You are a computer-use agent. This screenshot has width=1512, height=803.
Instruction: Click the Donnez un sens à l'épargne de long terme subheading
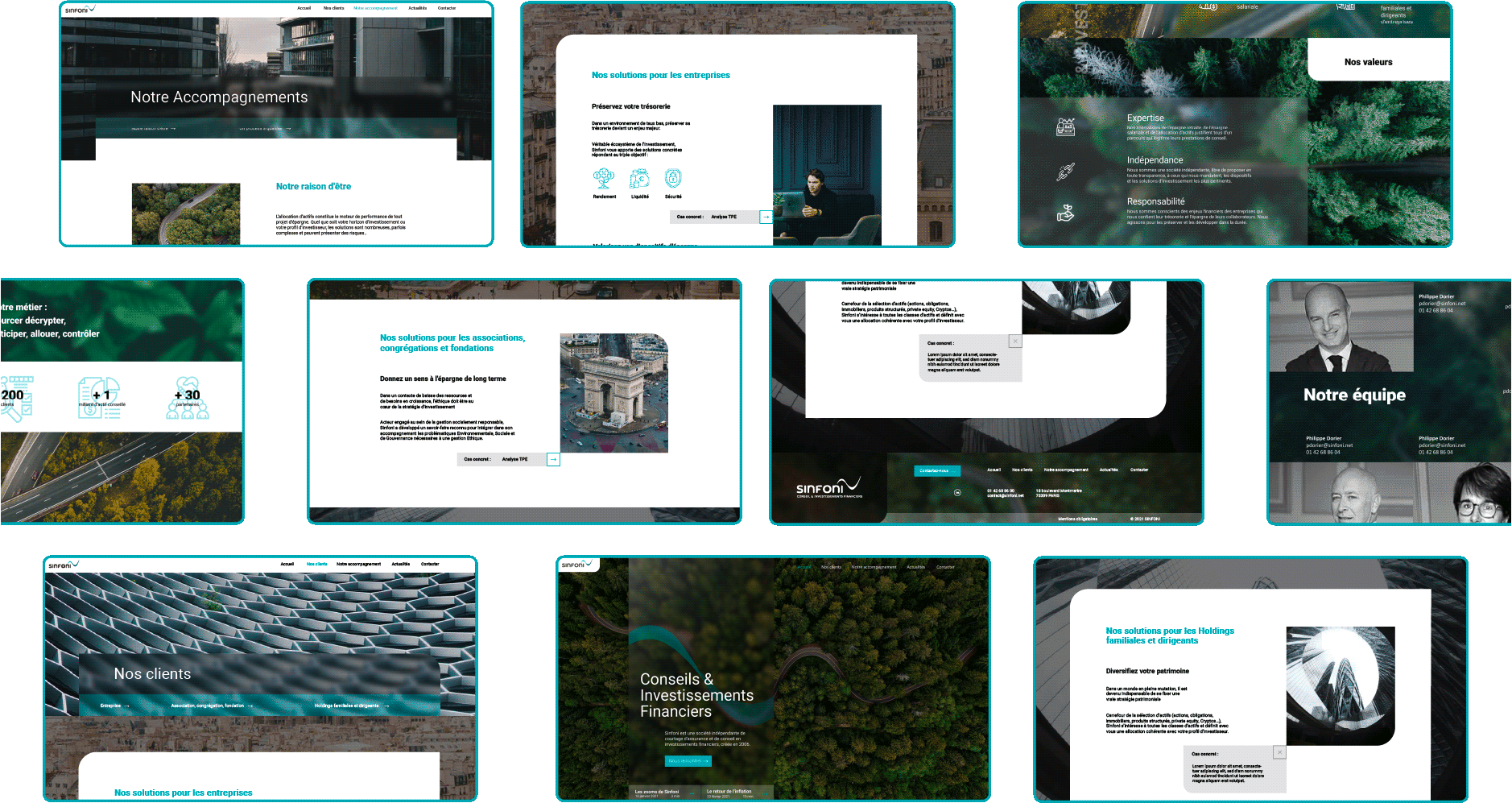[x=443, y=379]
